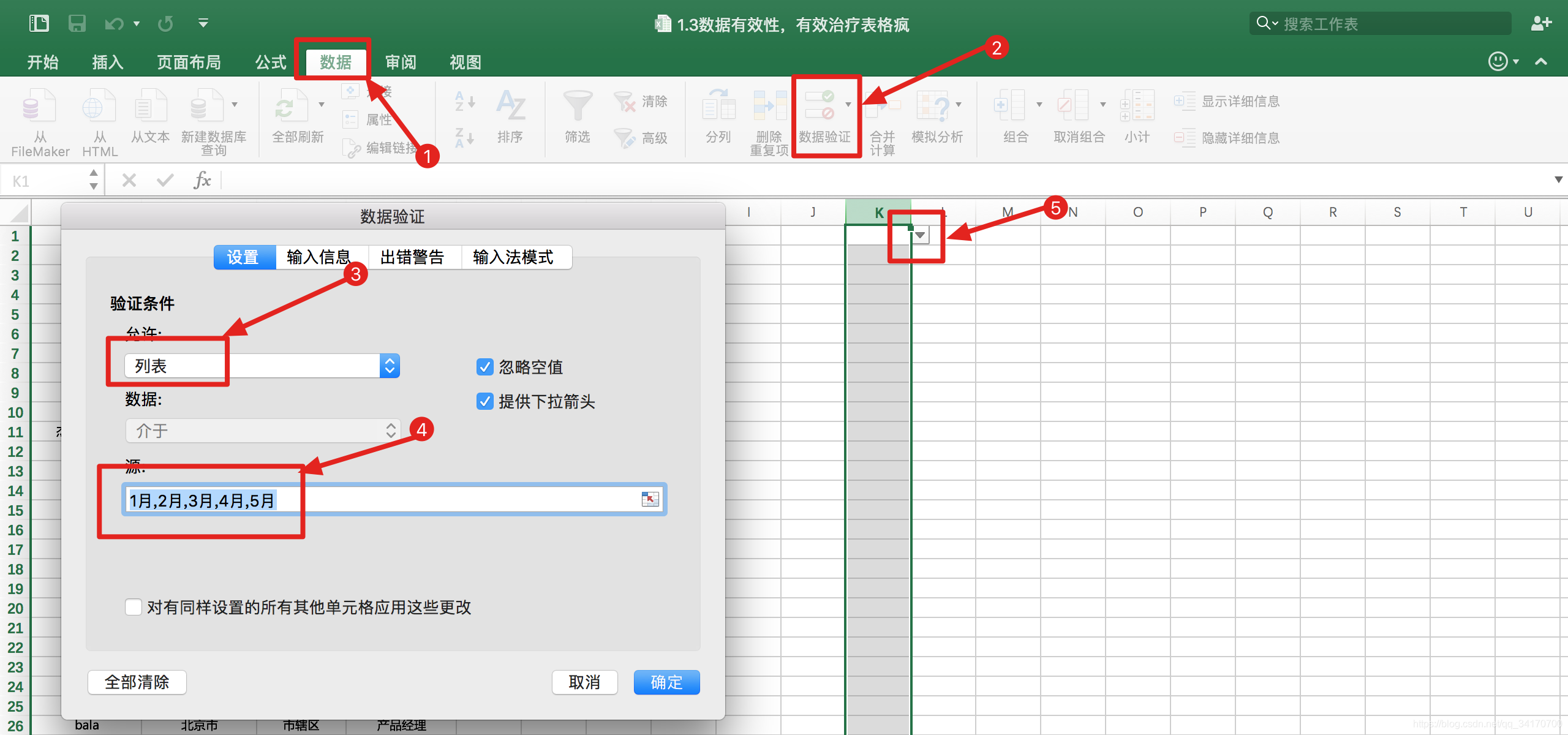The width and height of the screenshot is (1568, 735).
Task: Switch to the 审阅 ribbon tab
Action: point(401,62)
